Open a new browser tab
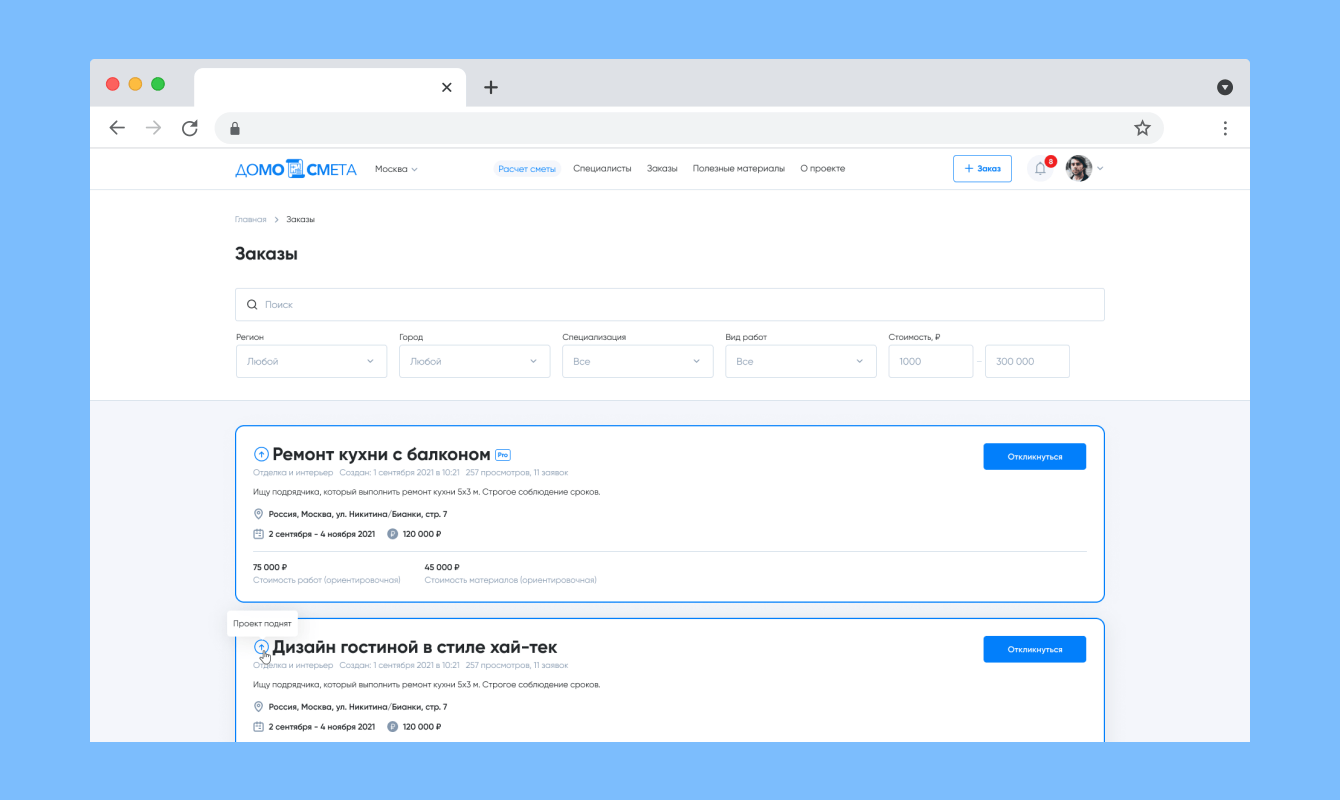 pos(490,87)
